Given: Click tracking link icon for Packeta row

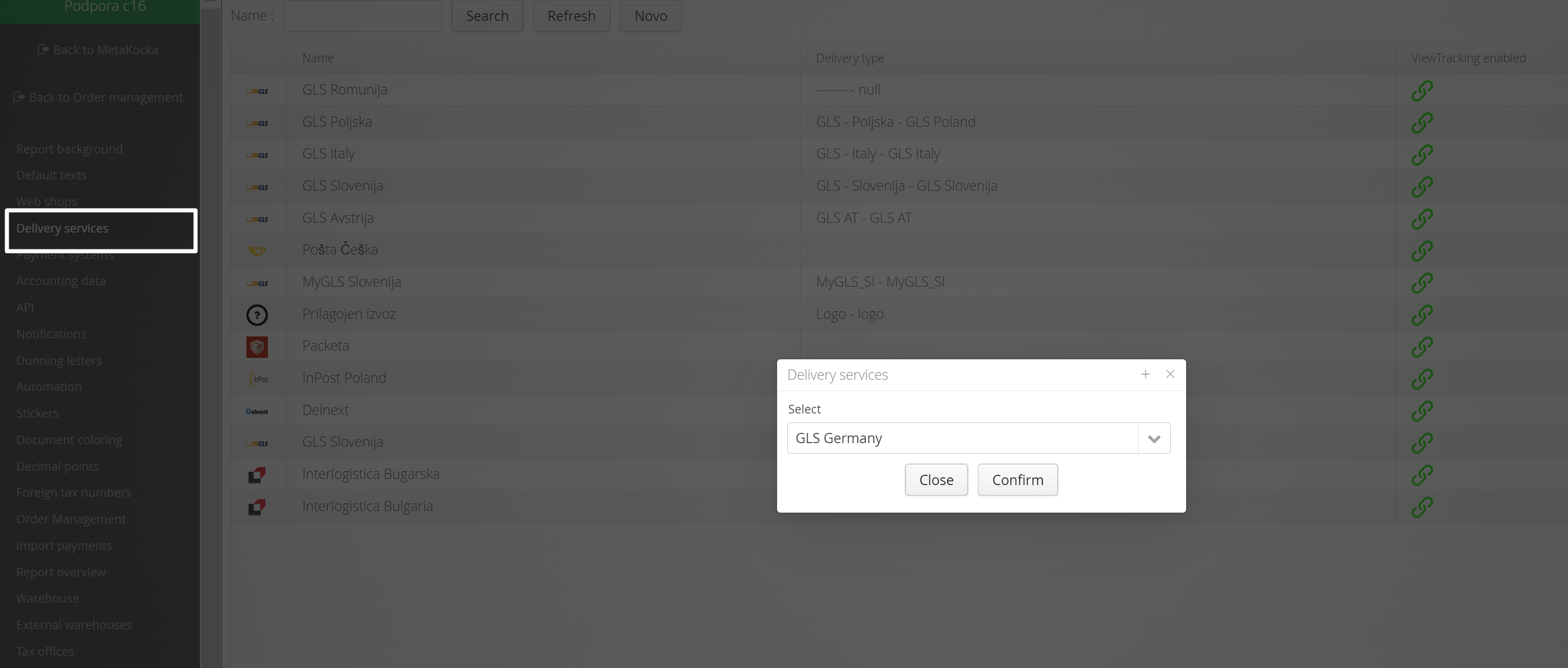Looking at the screenshot, I should (1421, 347).
